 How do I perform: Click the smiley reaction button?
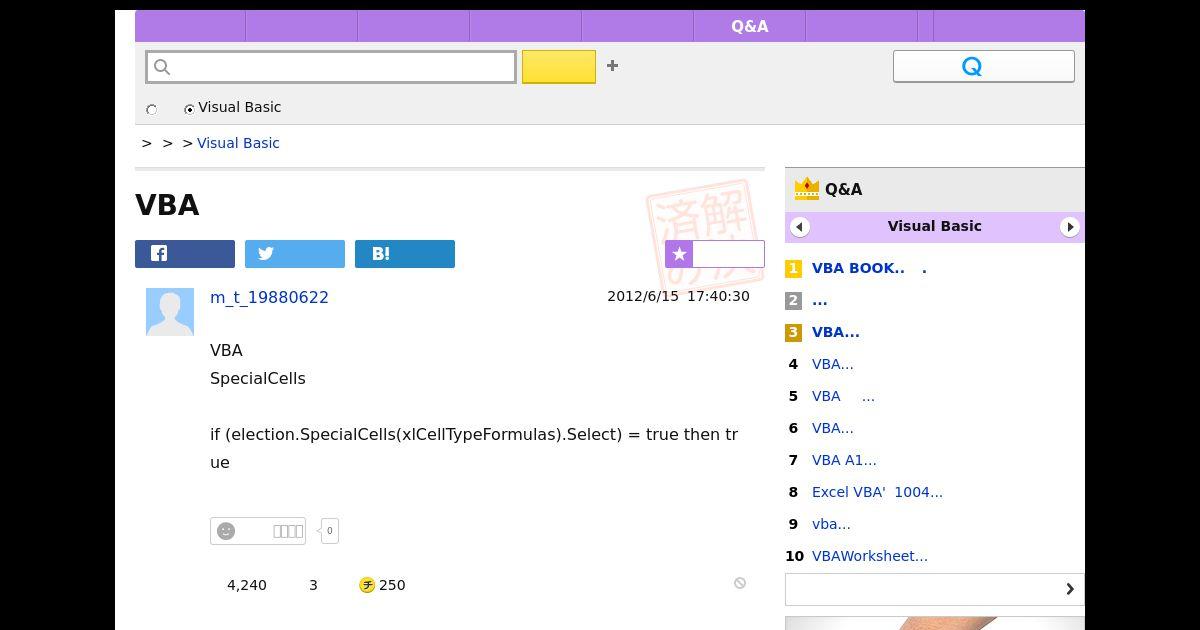258,531
